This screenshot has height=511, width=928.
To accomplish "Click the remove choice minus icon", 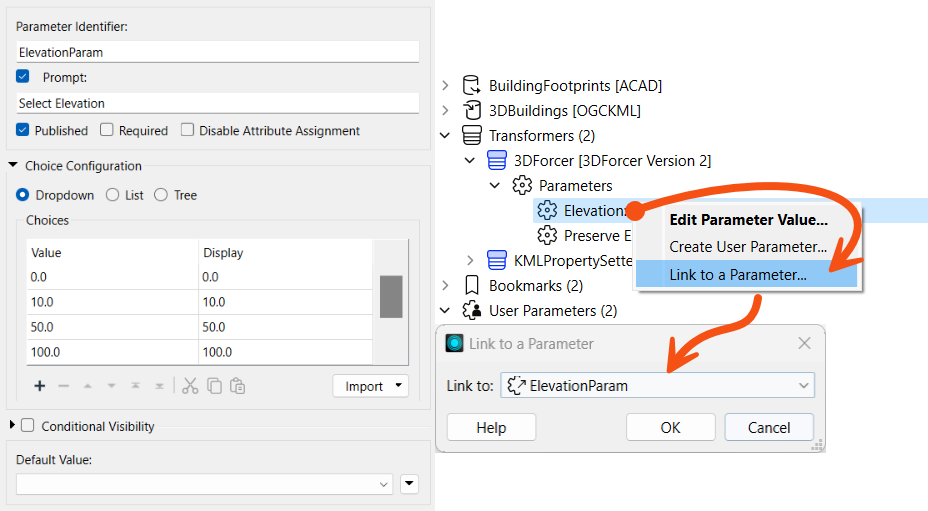I will (64, 386).
